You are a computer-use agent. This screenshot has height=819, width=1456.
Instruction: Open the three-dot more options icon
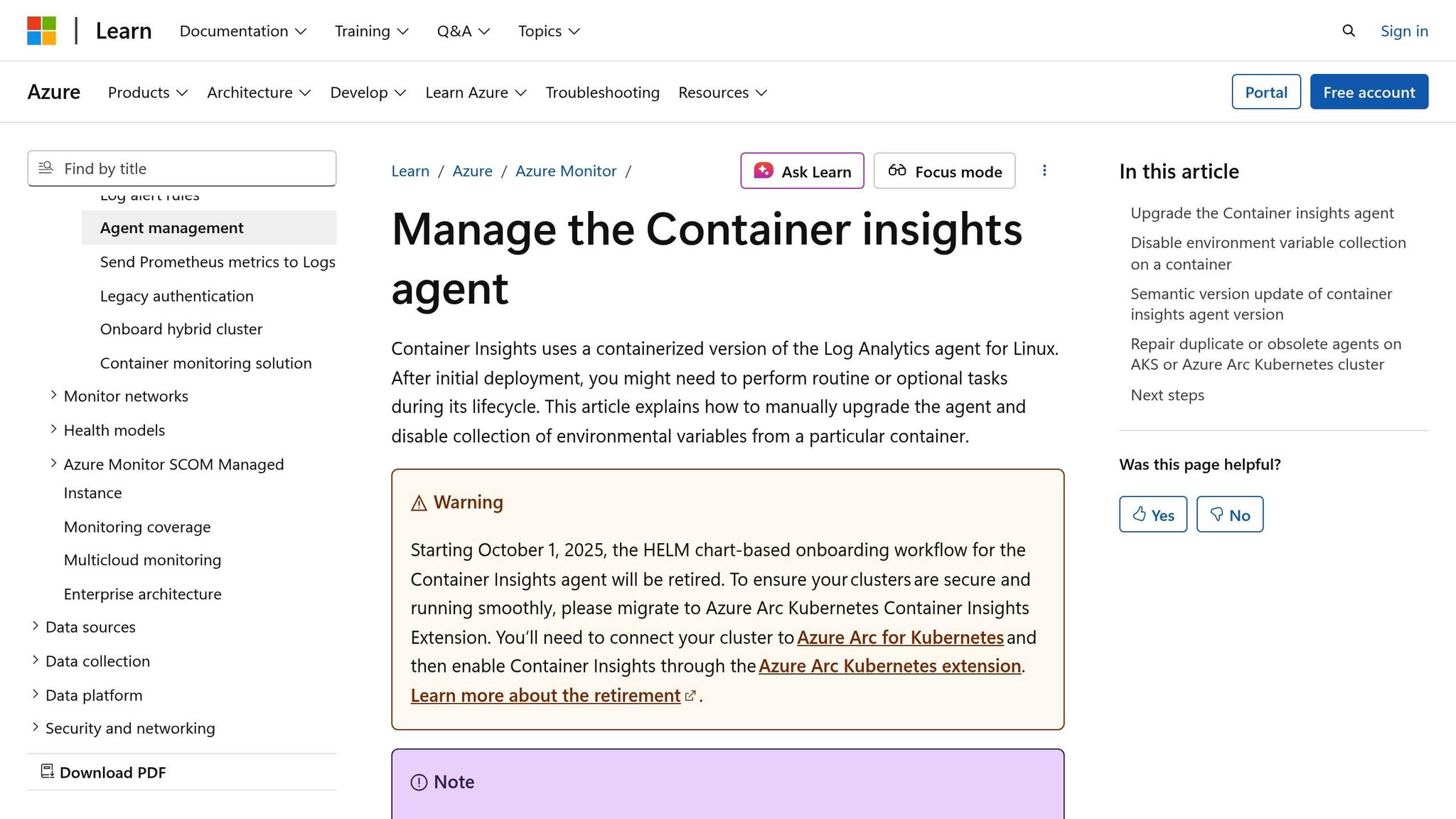point(1044,171)
